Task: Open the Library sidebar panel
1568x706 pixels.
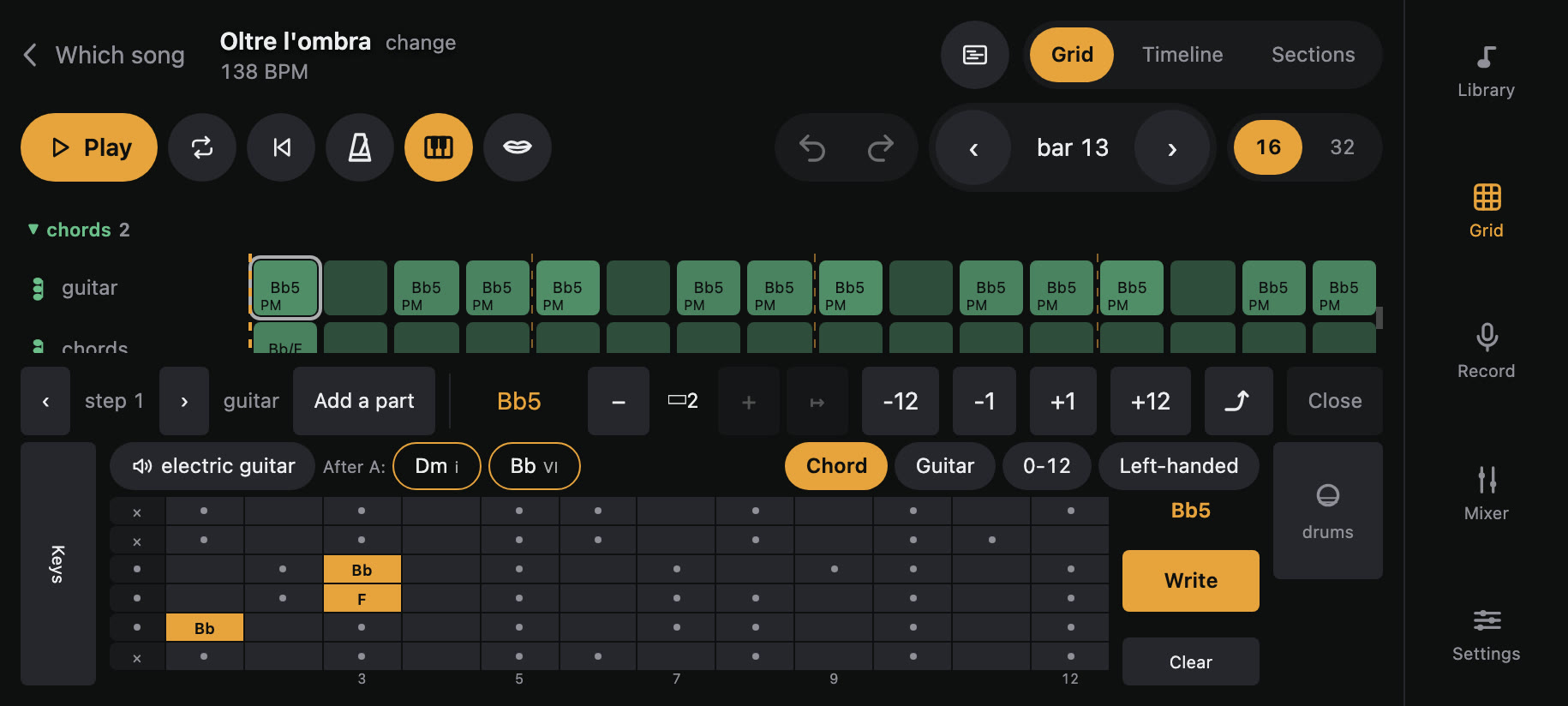Action: point(1487,72)
